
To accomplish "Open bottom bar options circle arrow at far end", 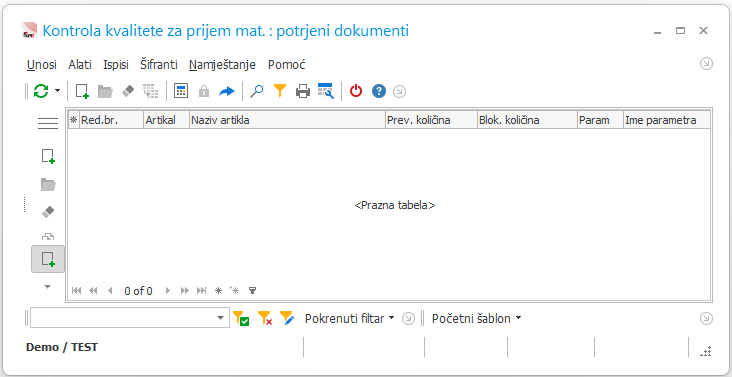I will (x=706, y=319).
